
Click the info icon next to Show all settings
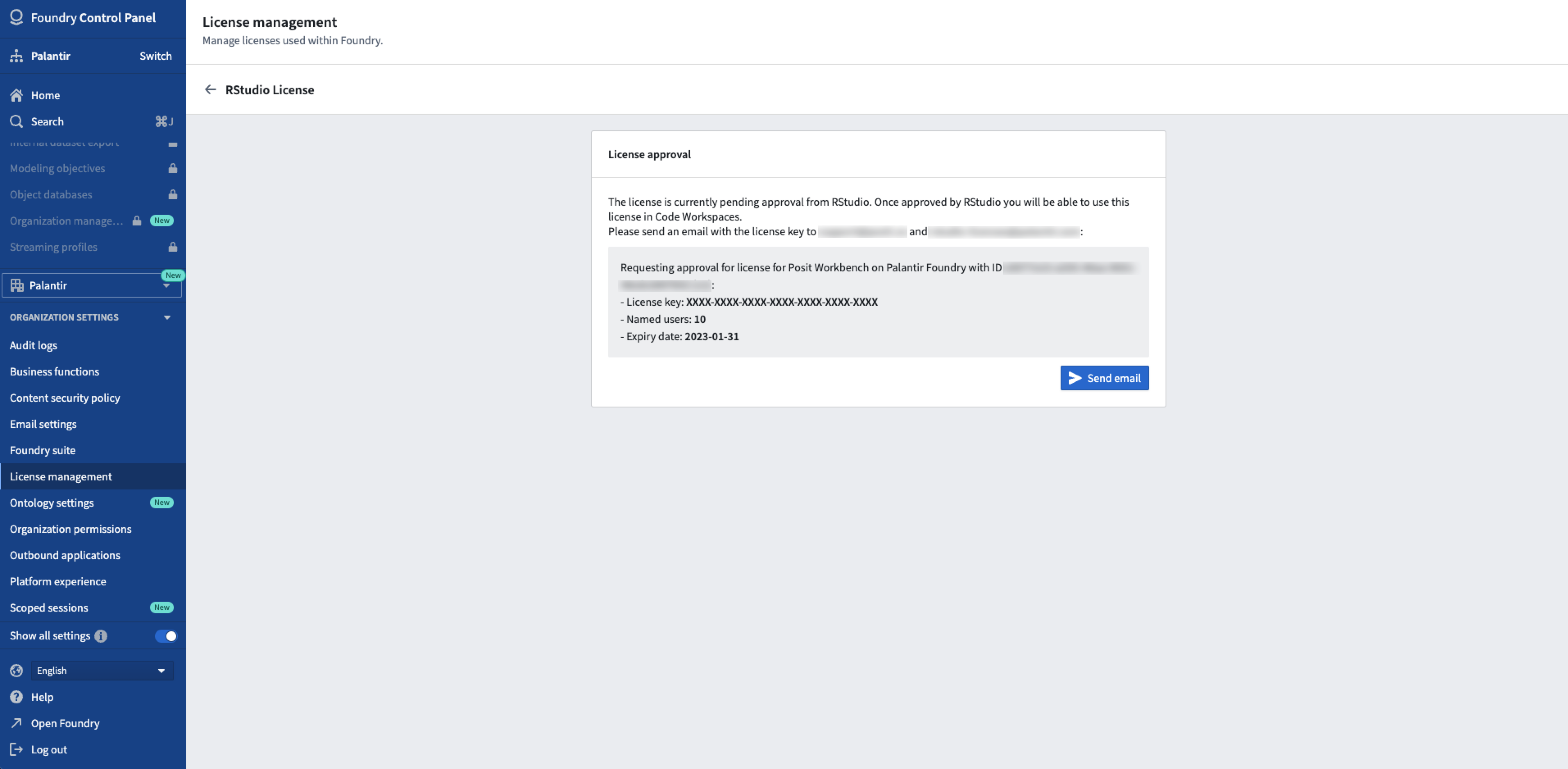tap(101, 636)
